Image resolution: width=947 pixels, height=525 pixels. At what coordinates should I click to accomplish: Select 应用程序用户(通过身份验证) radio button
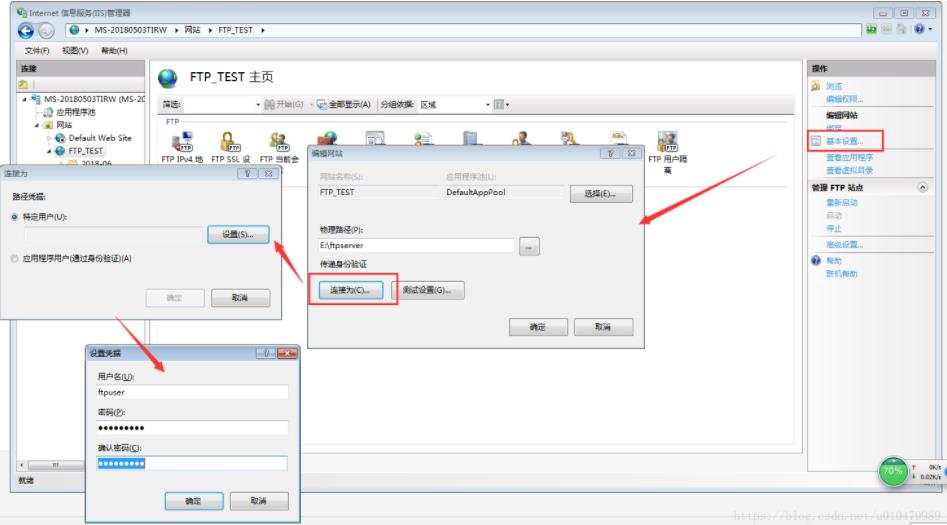tap(14, 259)
